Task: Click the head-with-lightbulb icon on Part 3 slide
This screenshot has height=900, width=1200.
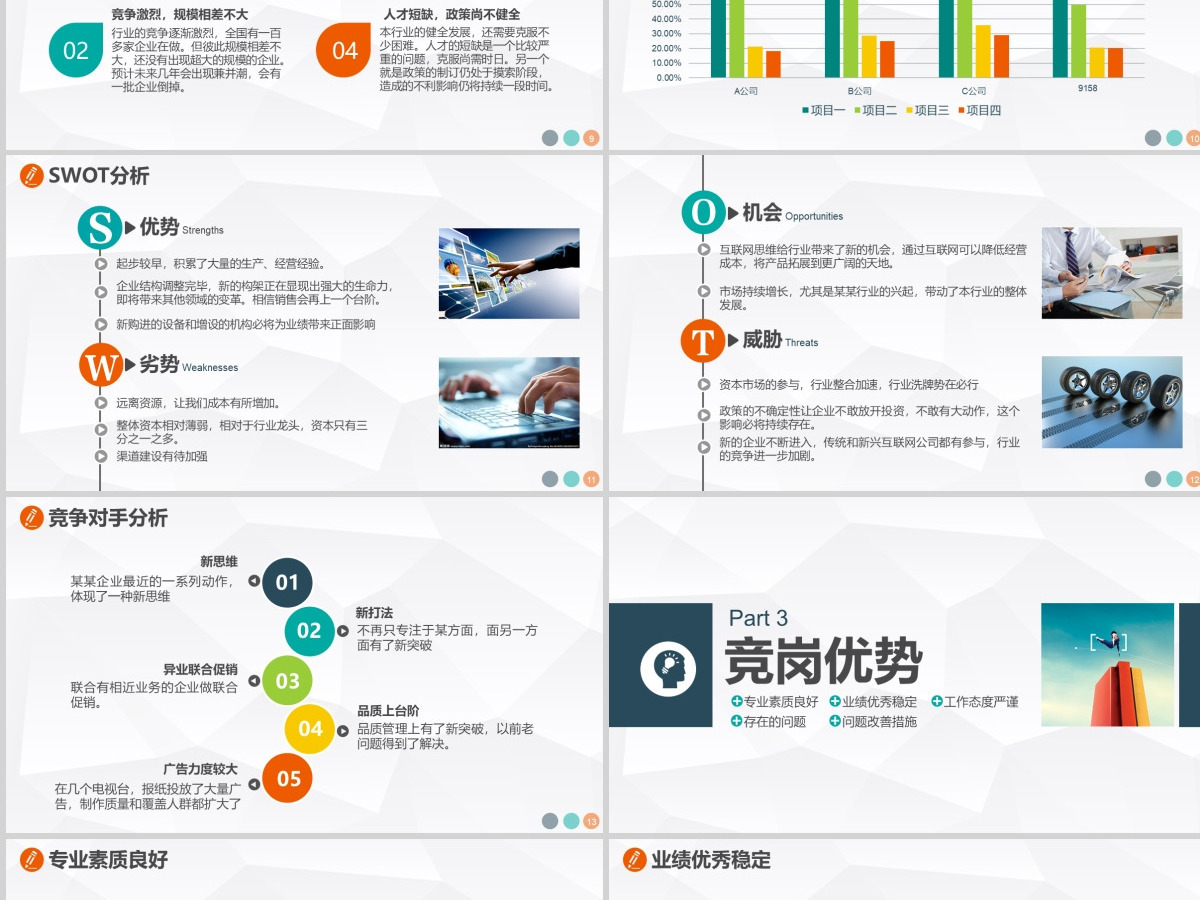Action: (668, 669)
